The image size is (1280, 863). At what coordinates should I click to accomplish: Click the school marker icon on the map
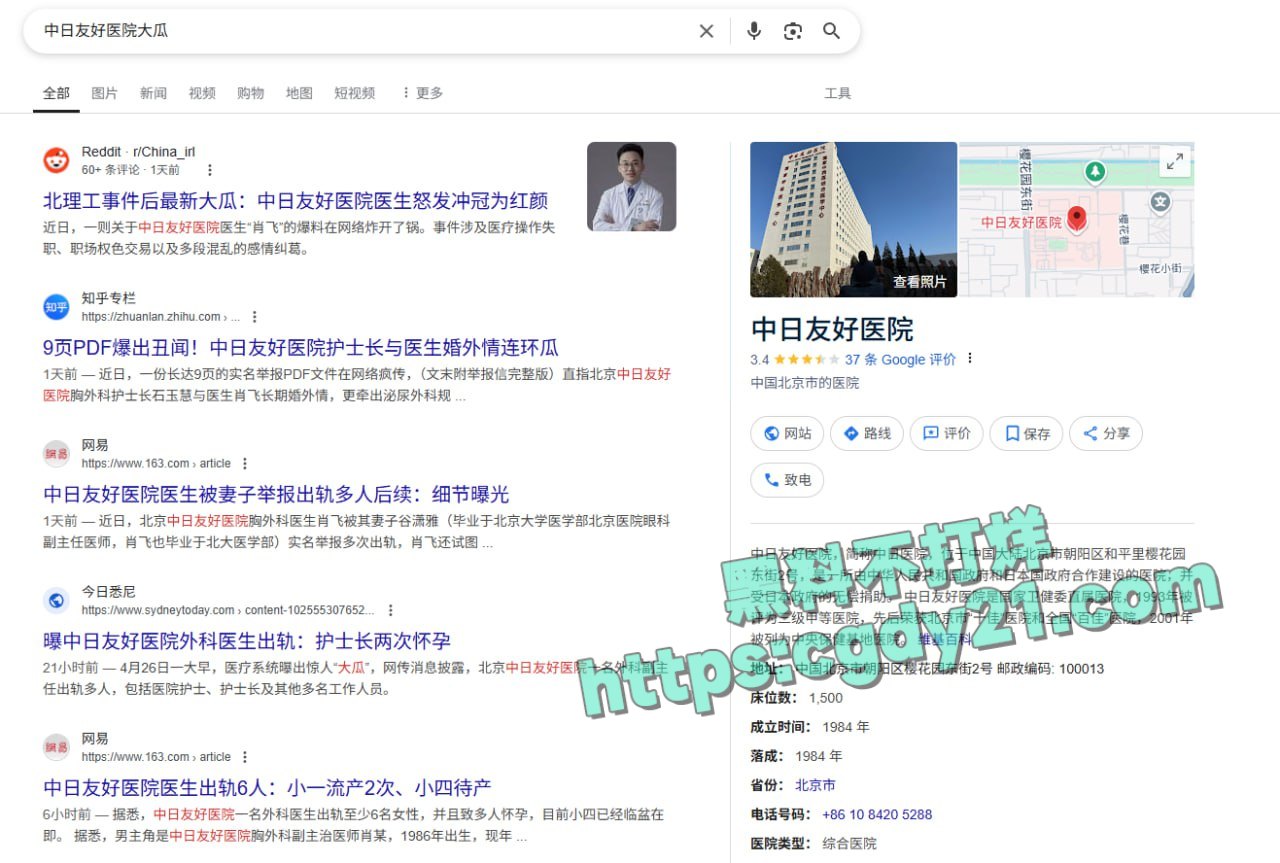[1161, 203]
